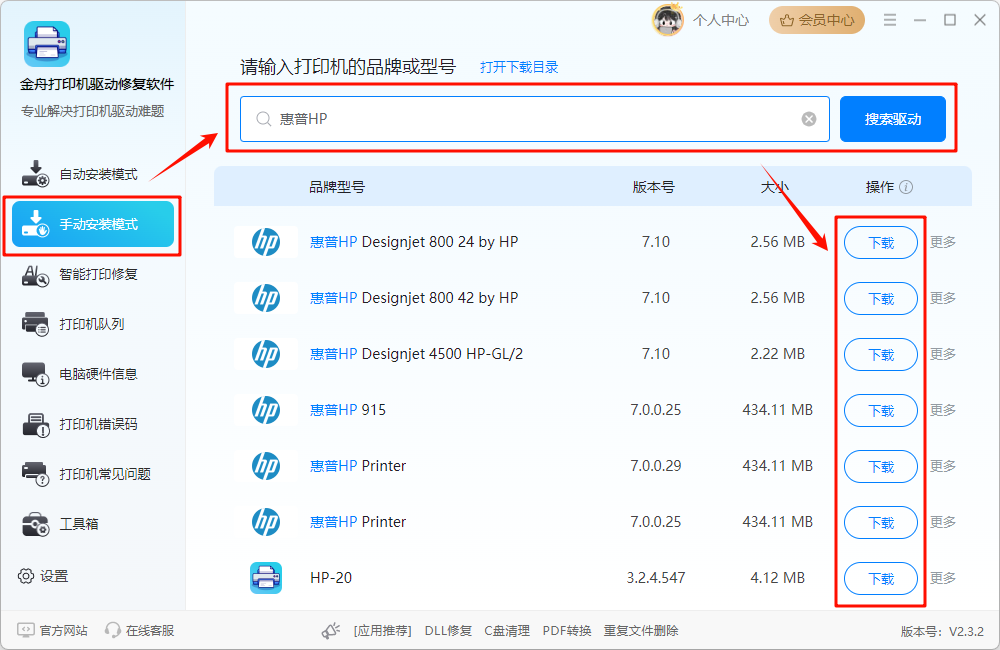Click HP logo beside Printer 7.0.0.29 row

click(266, 466)
